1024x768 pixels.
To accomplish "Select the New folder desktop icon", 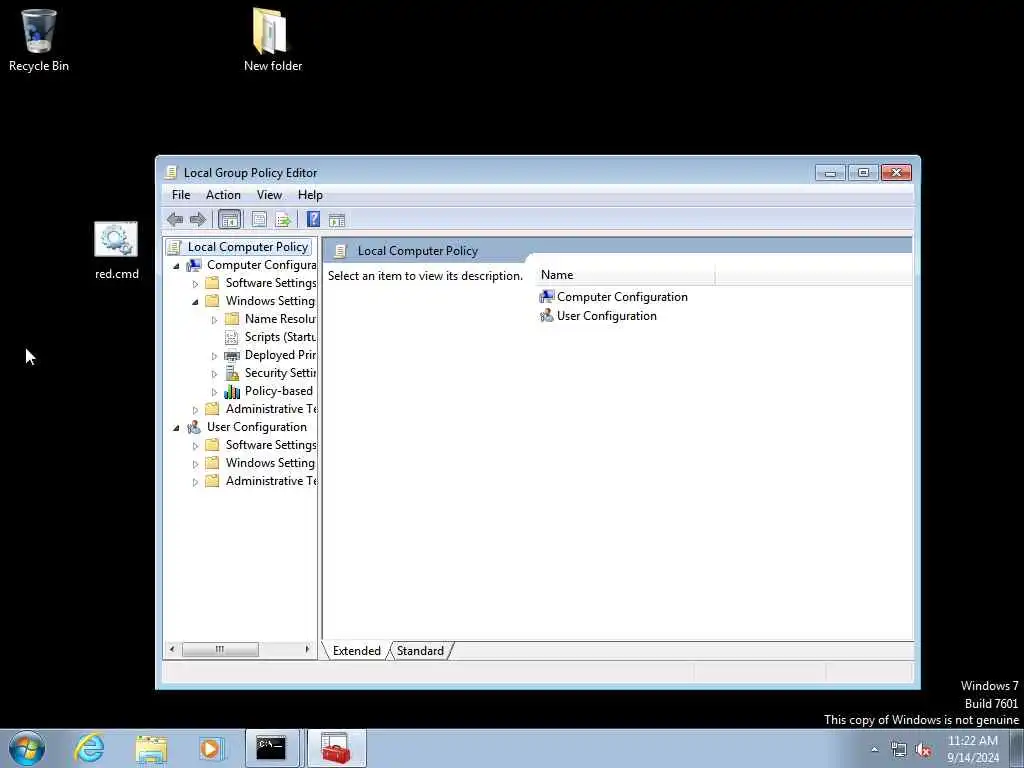I will [x=272, y=39].
